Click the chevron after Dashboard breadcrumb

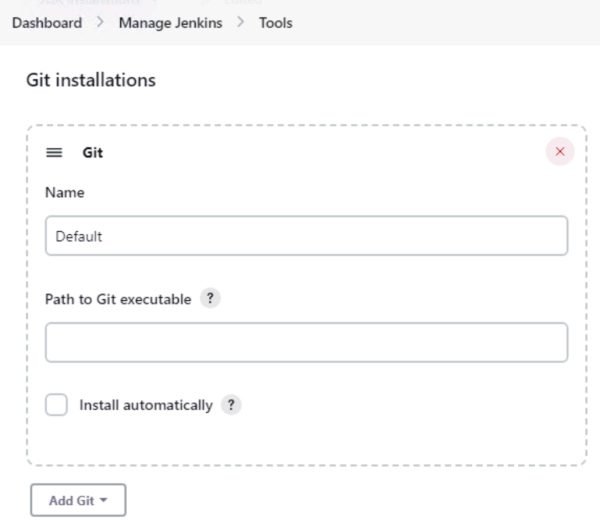click(100, 22)
